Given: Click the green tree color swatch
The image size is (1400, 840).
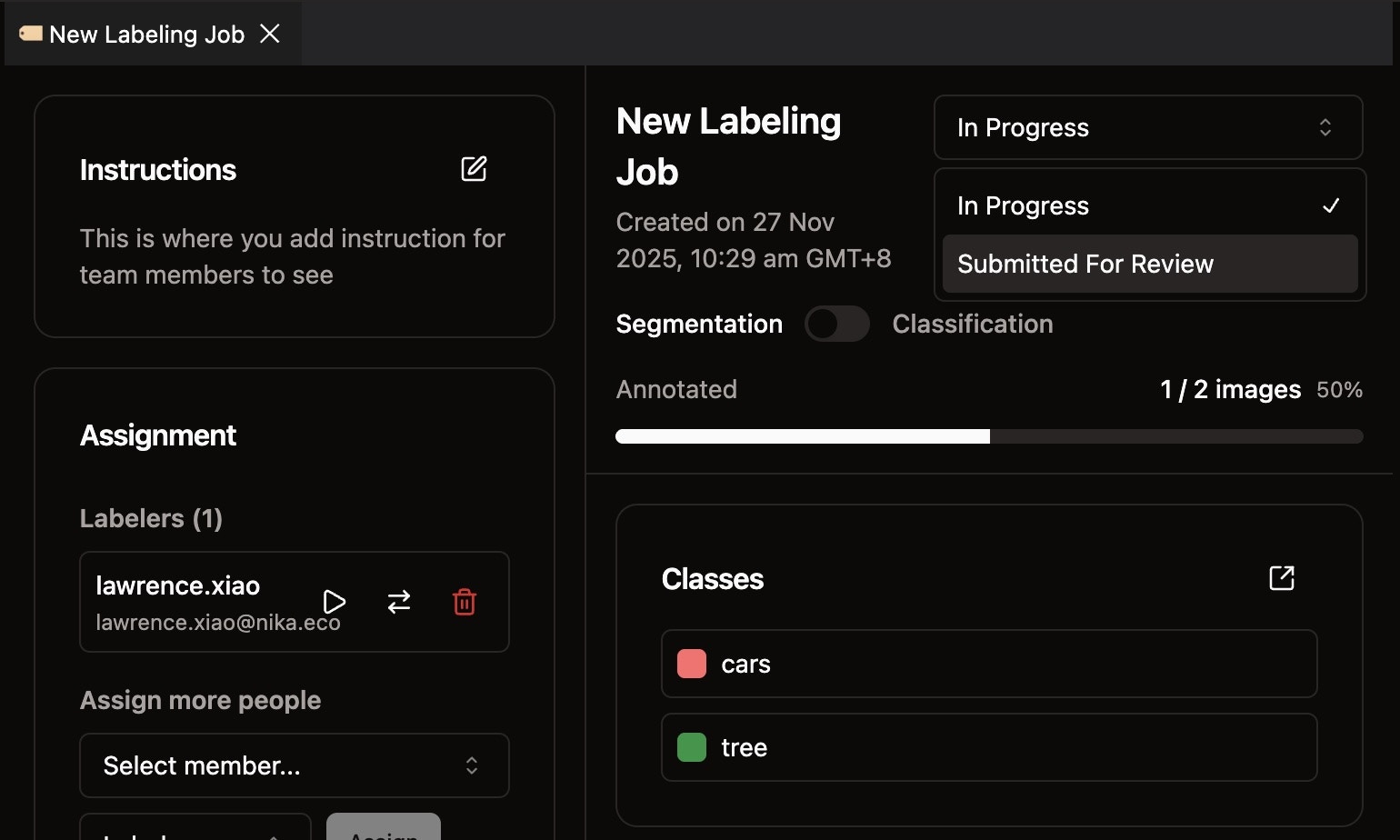Looking at the screenshot, I should (x=692, y=747).
